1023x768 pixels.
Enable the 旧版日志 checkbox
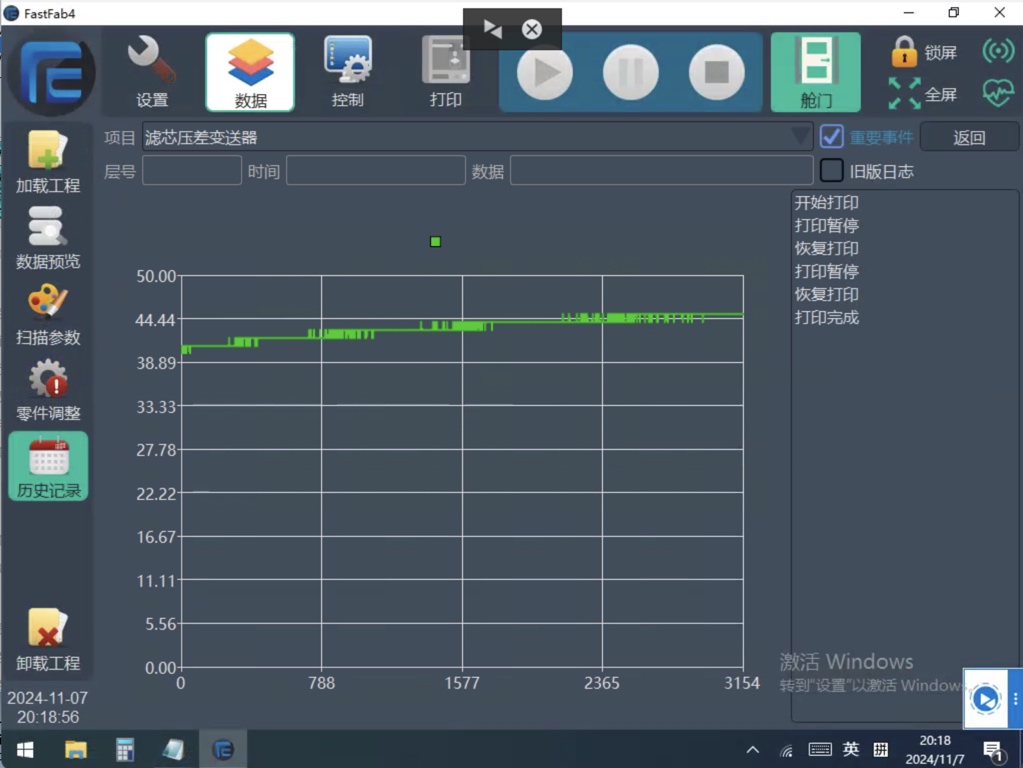pyautogui.click(x=831, y=171)
